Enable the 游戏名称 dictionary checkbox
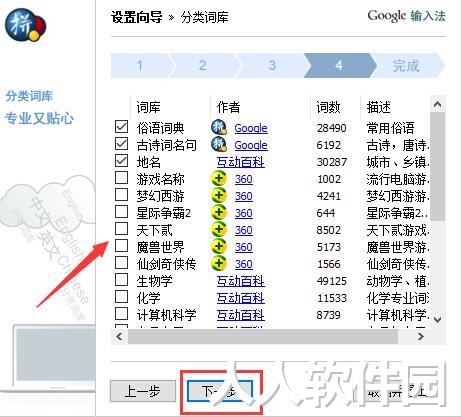 (121, 178)
